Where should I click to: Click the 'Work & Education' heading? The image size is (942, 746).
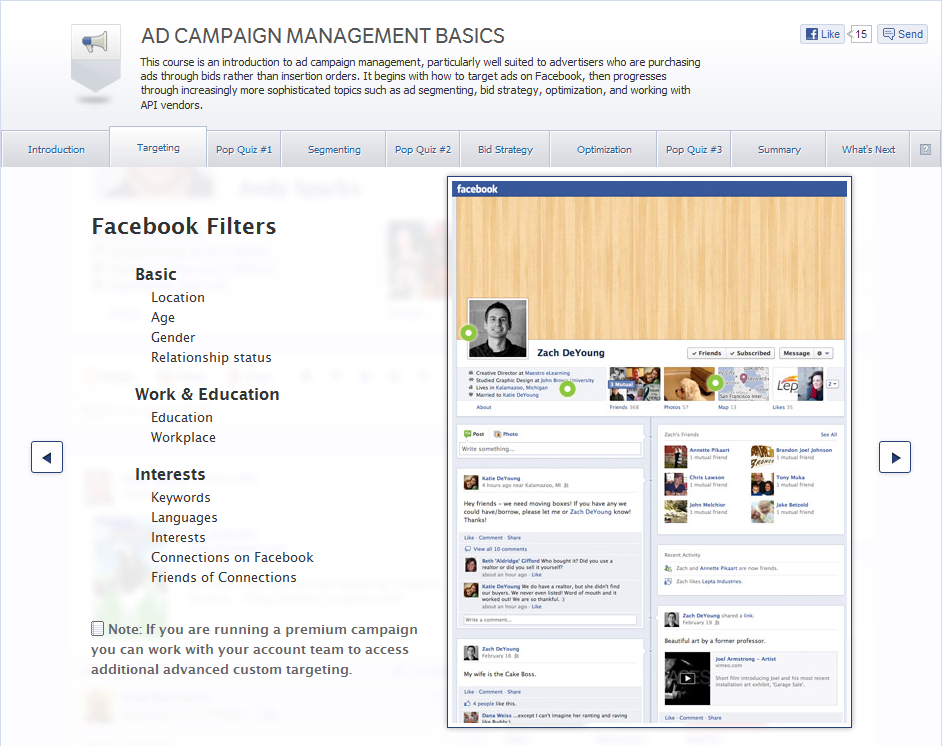[x=207, y=394]
